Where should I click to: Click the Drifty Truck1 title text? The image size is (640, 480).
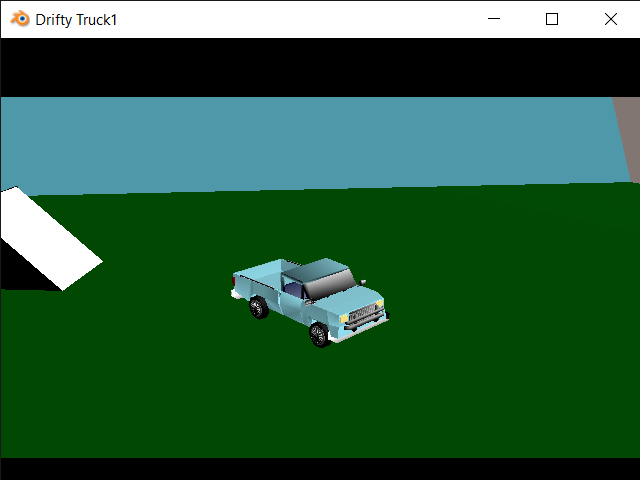pos(76,19)
